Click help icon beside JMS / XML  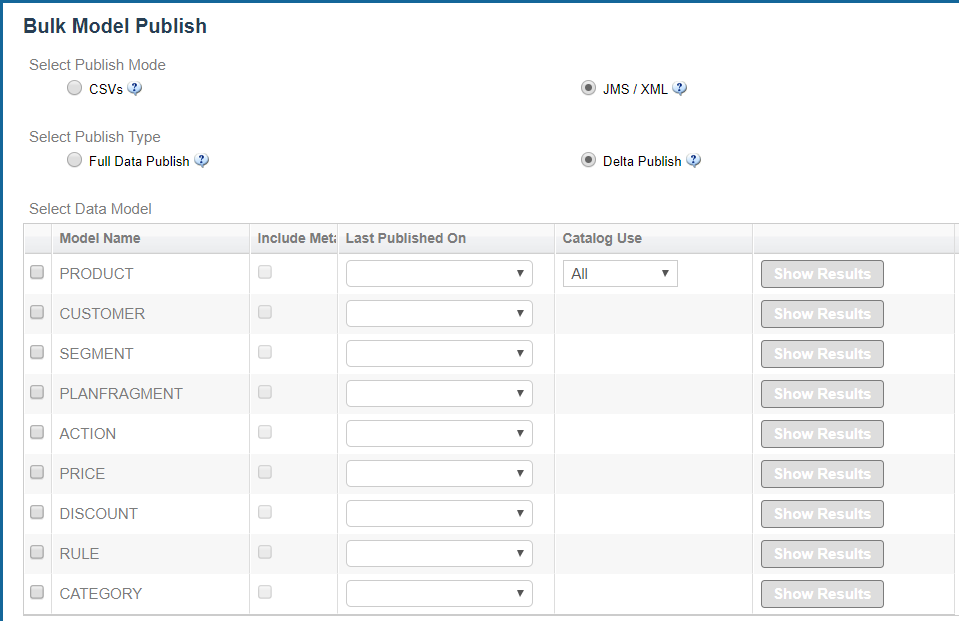click(679, 89)
